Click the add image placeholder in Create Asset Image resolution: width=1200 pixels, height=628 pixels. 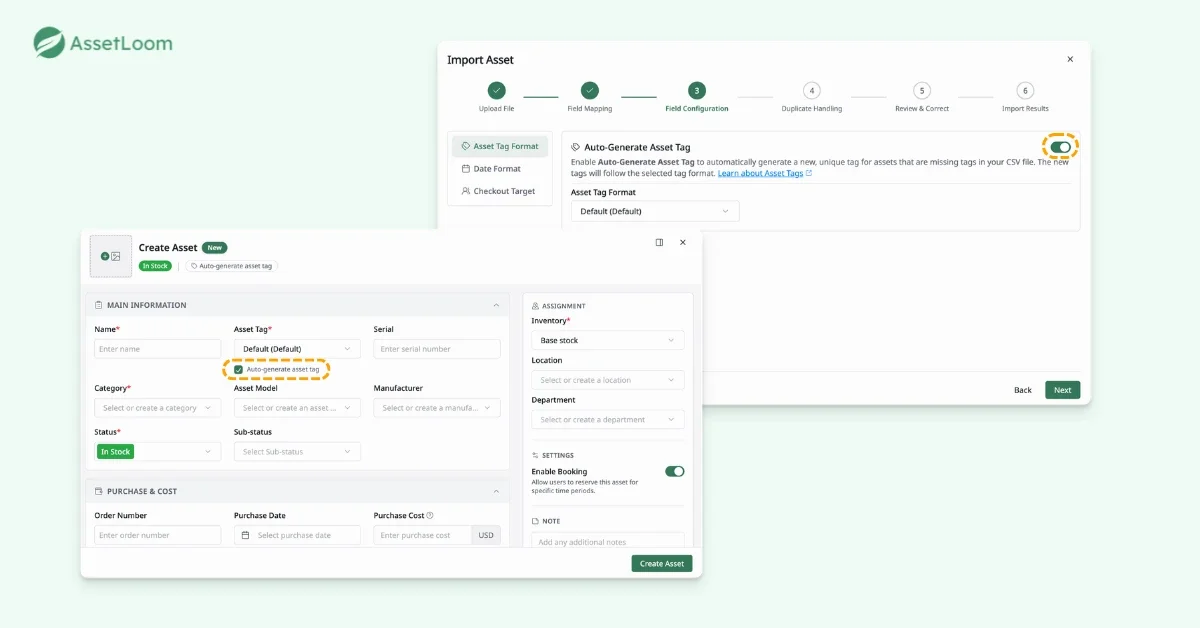point(111,256)
